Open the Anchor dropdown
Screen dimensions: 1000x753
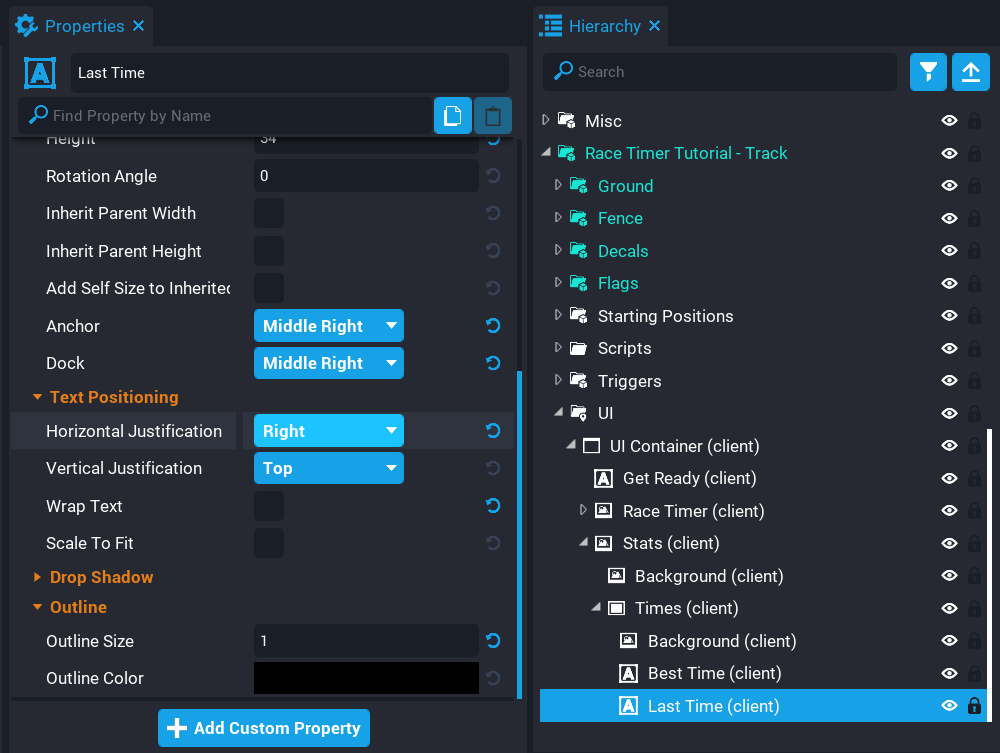click(x=328, y=326)
